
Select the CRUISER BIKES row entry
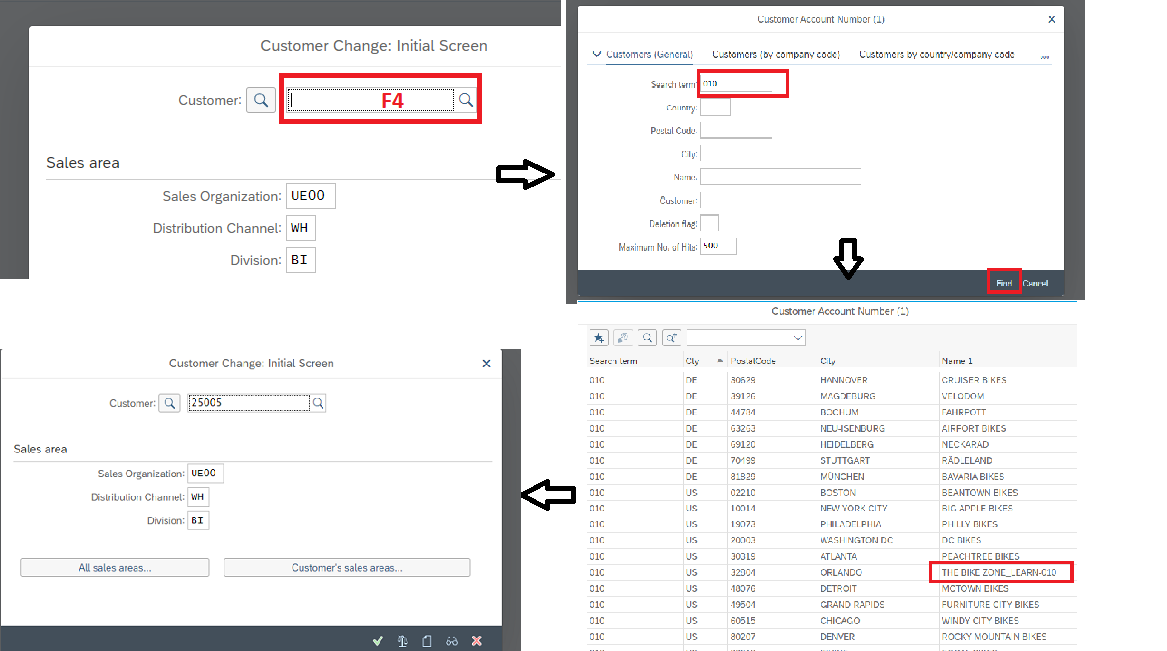click(x=973, y=380)
